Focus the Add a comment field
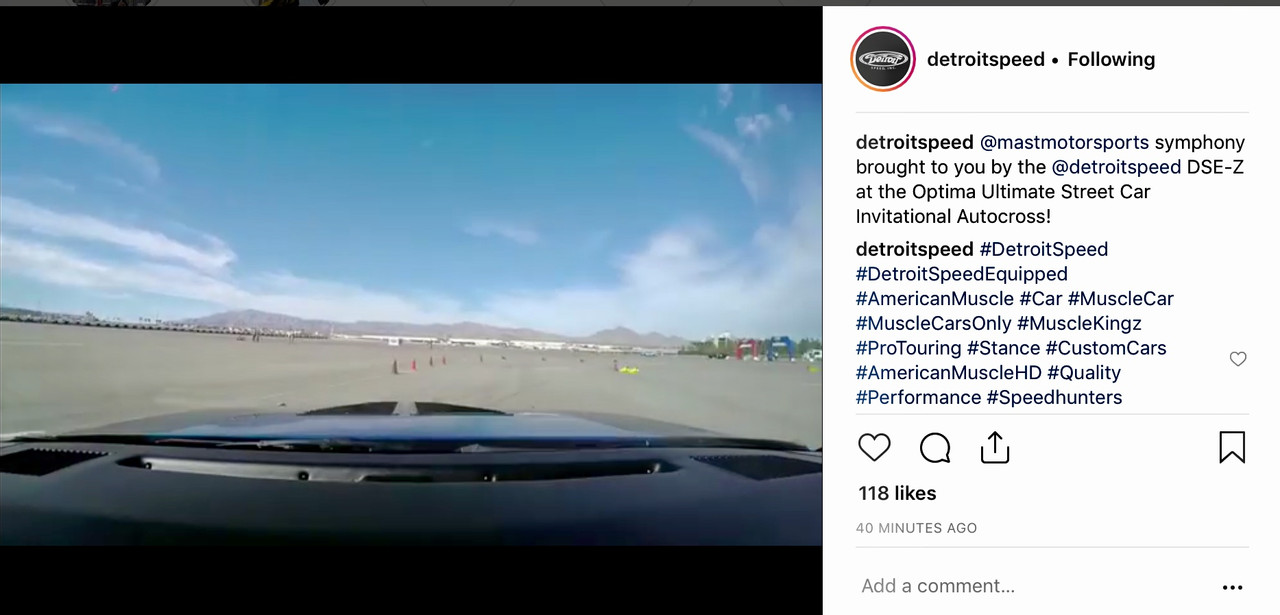This screenshot has width=1280, height=615. click(x=1030, y=586)
